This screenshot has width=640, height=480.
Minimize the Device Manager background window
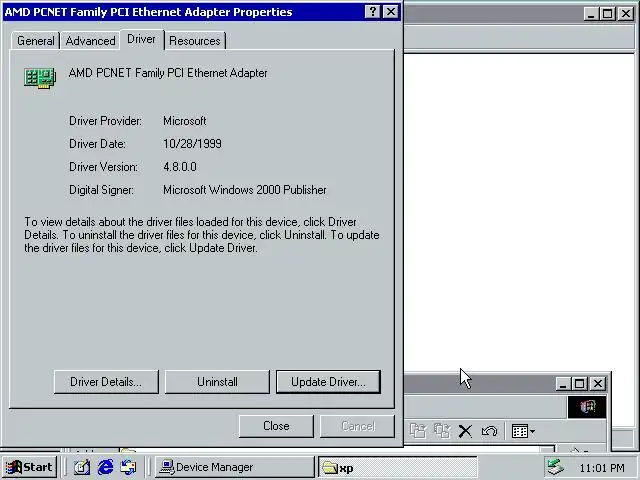tap(591, 14)
